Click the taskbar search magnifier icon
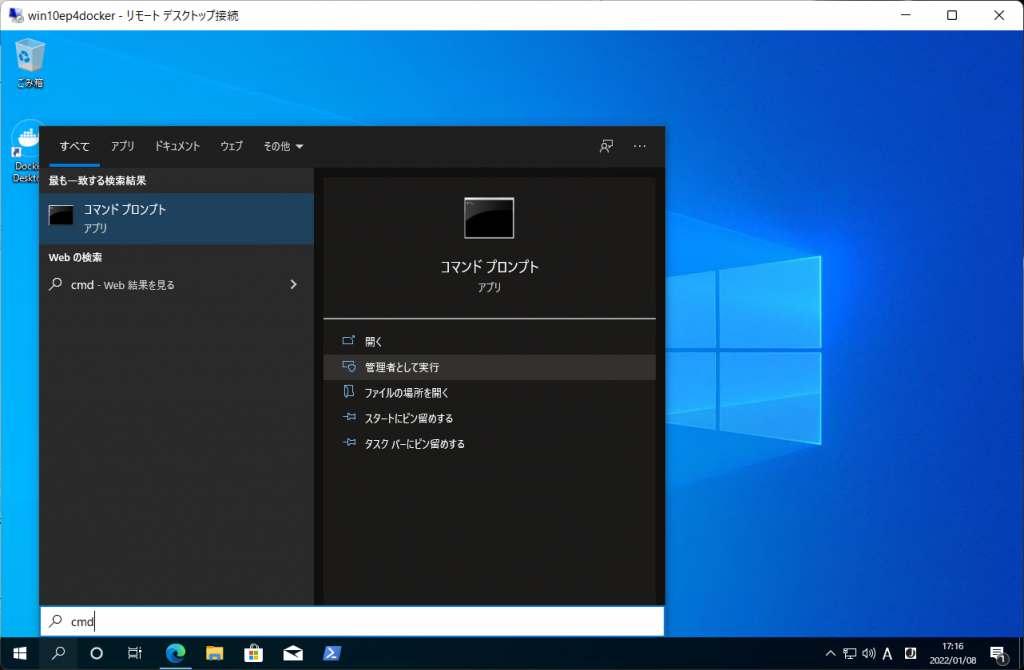The height and width of the screenshot is (670, 1024). [58, 653]
